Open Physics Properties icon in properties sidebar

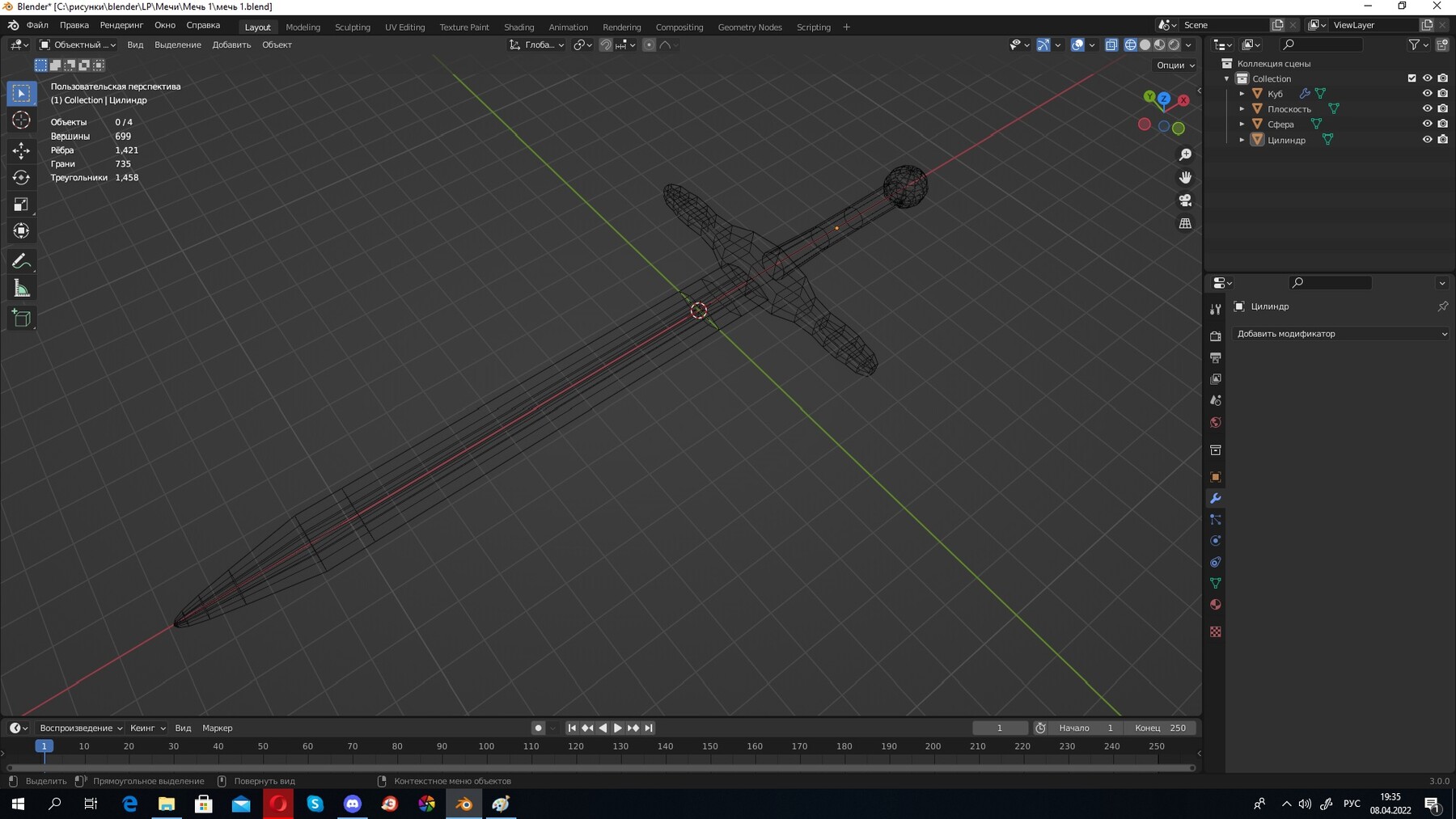click(1216, 540)
